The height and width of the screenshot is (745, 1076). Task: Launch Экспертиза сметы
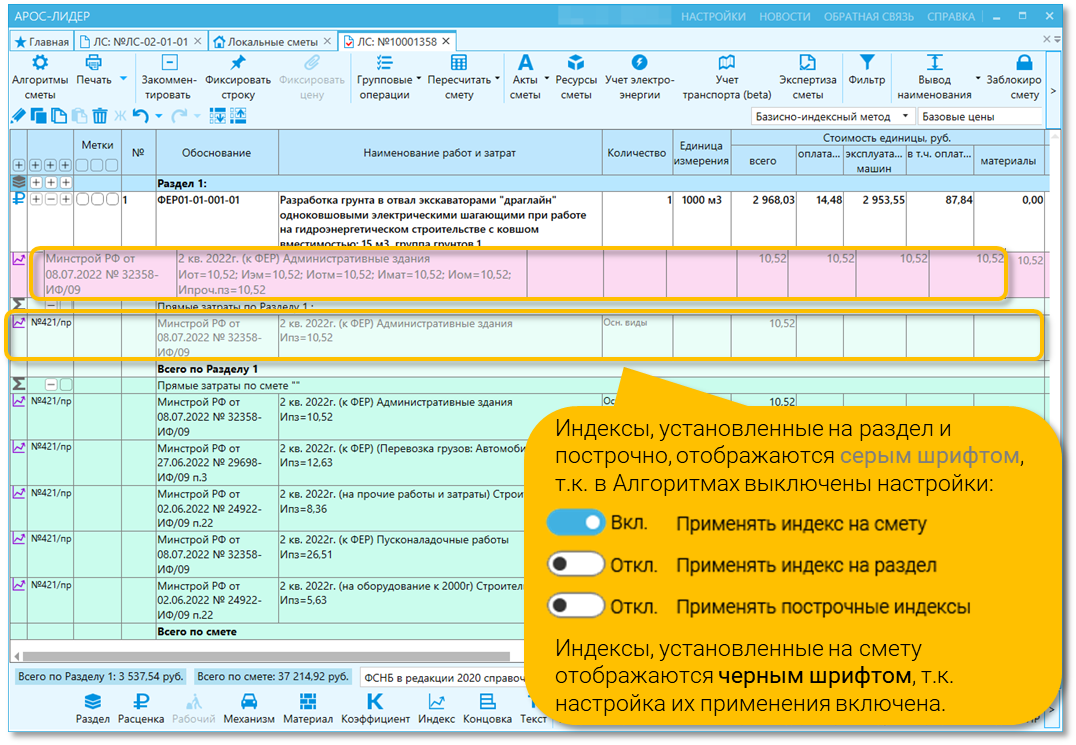click(x=808, y=63)
